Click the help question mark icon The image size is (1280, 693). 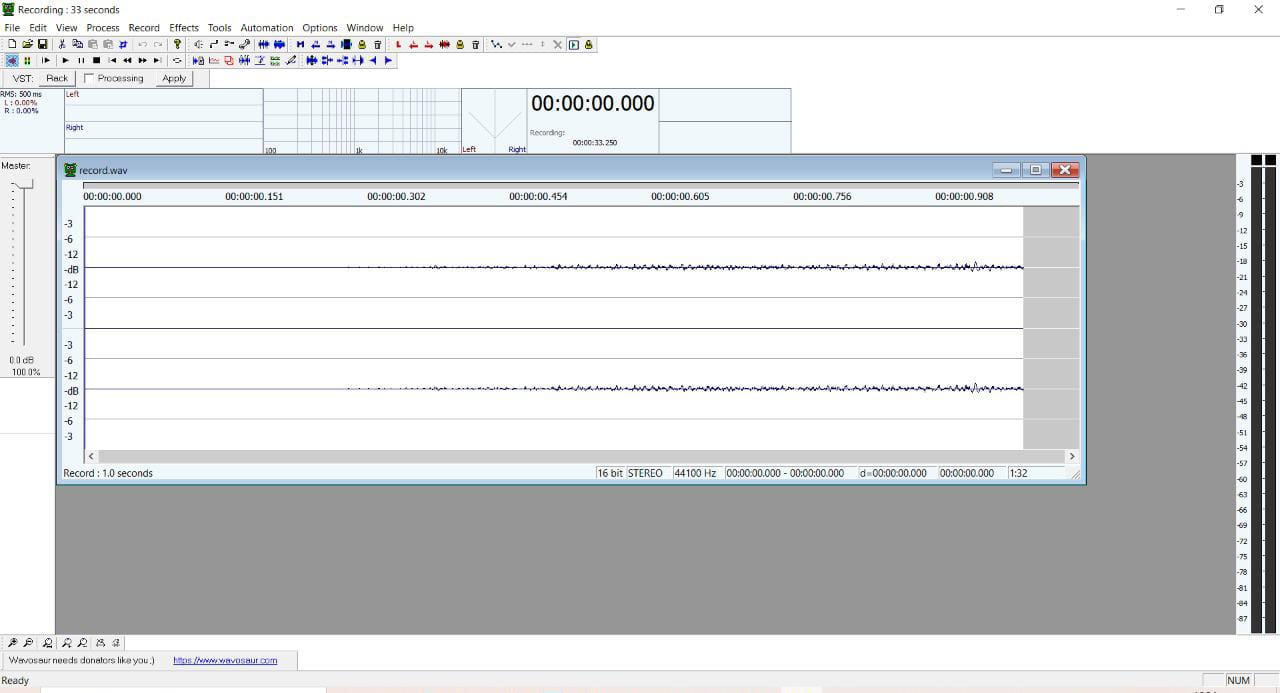coord(178,45)
